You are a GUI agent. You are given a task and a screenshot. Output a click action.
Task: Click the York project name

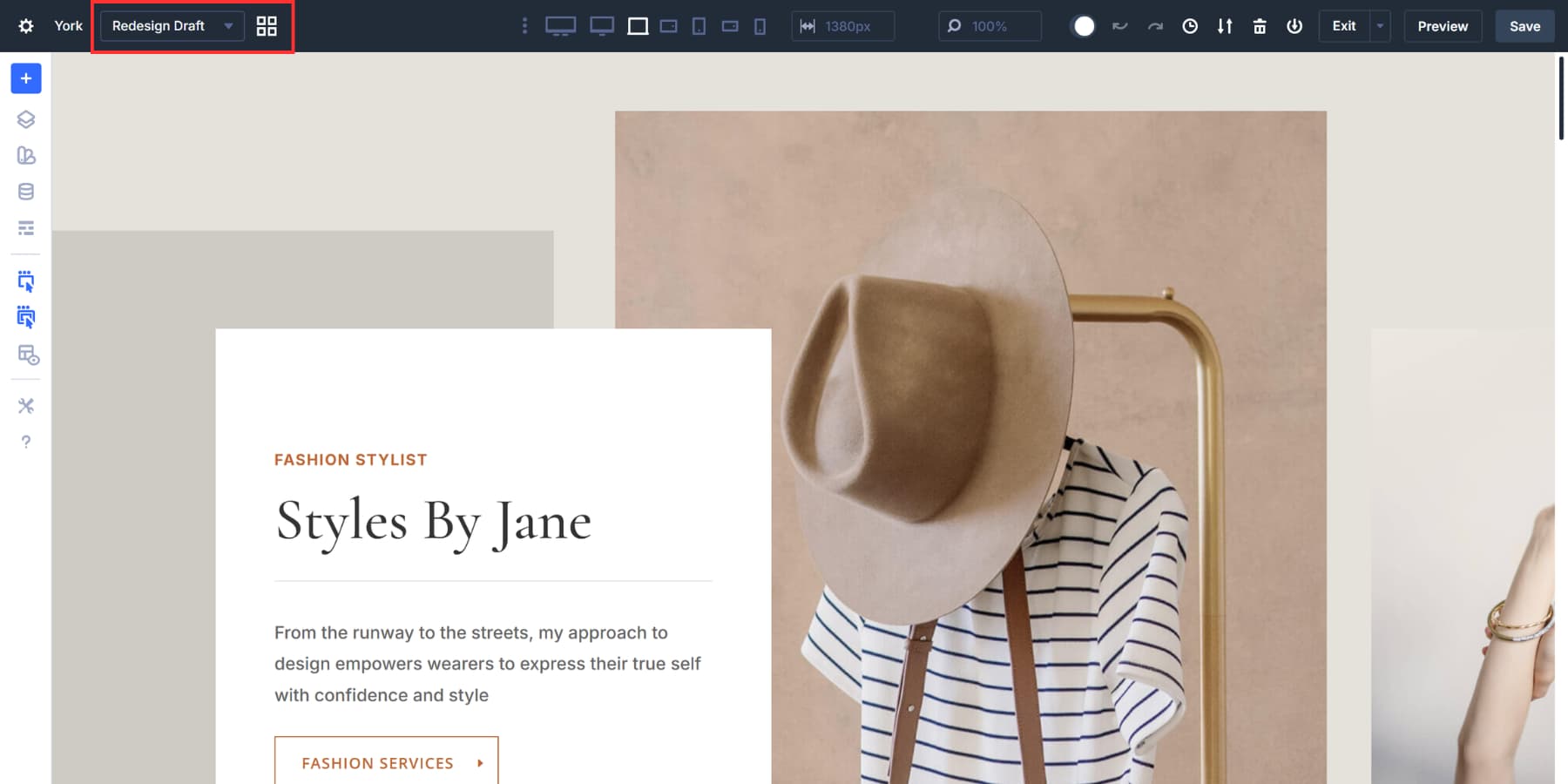68,25
